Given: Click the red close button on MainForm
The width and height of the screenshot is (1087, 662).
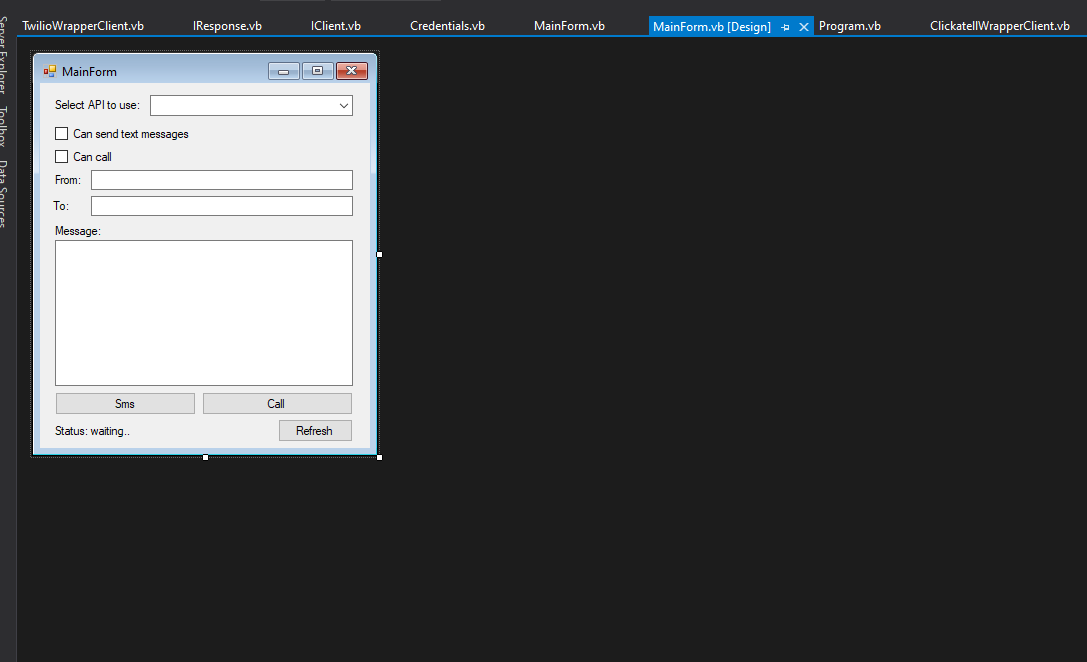Looking at the screenshot, I should coord(351,71).
